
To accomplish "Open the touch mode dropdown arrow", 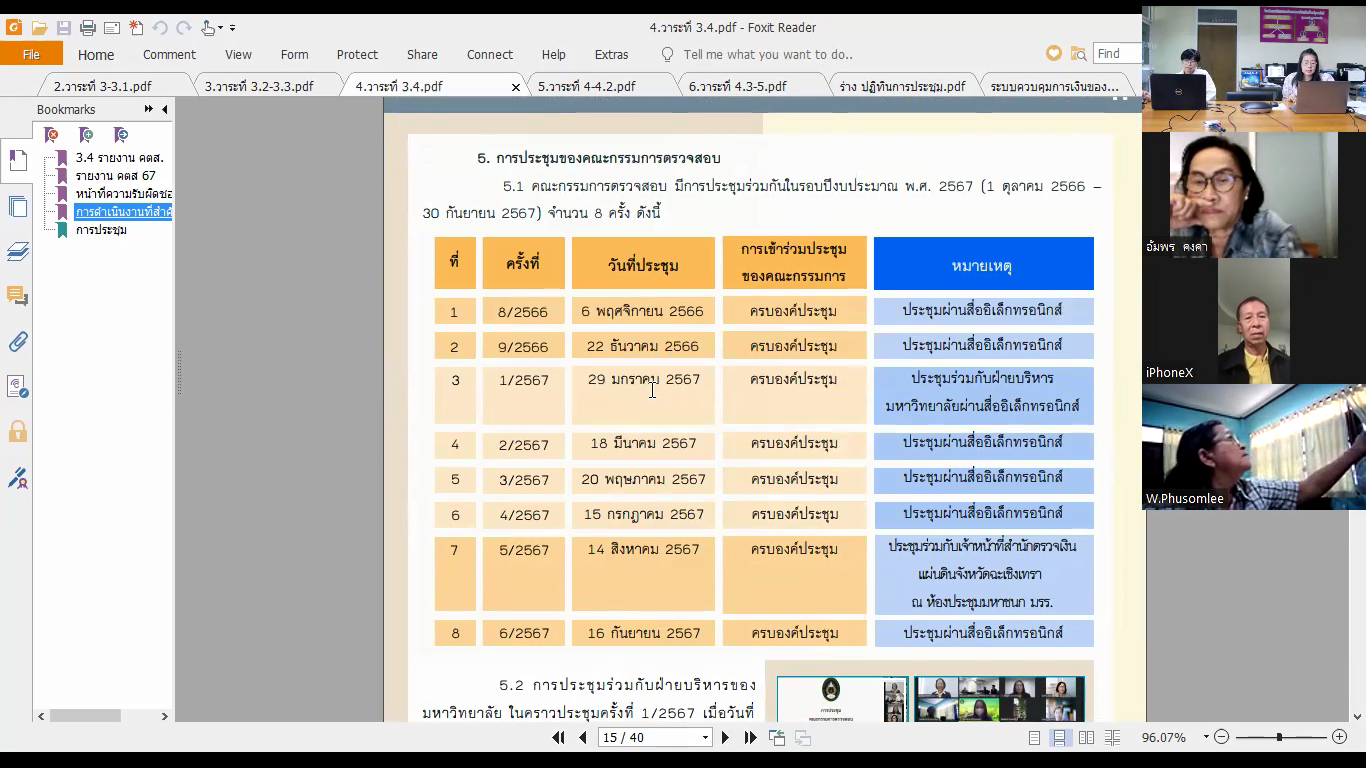I will pos(221,28).
